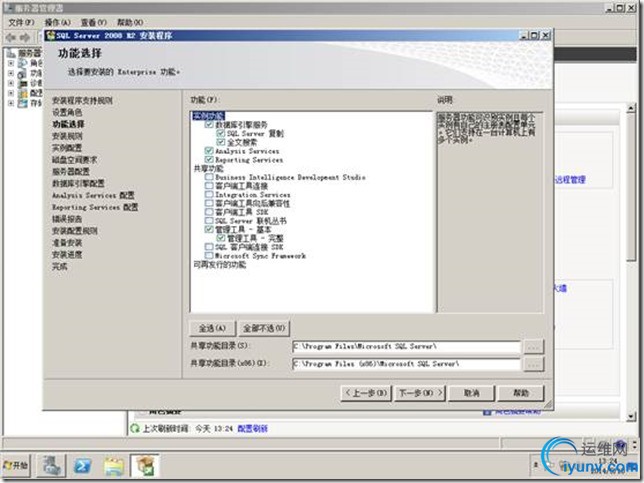Click the 磁盘空间要求 step
644x483 pixels.
pos(74,159)
